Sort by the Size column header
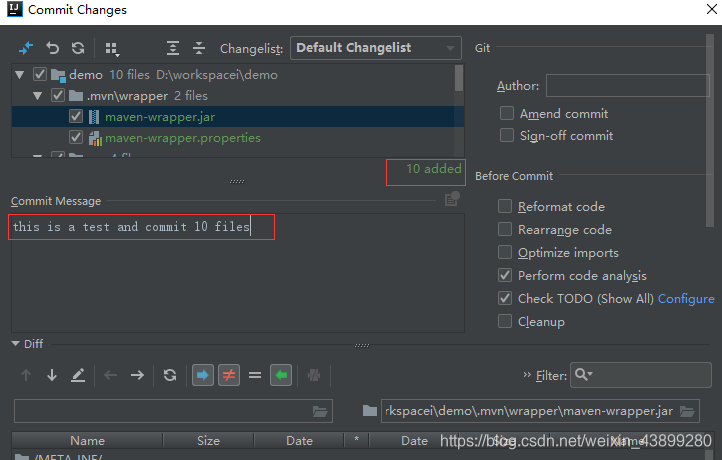 click(208, 441)
